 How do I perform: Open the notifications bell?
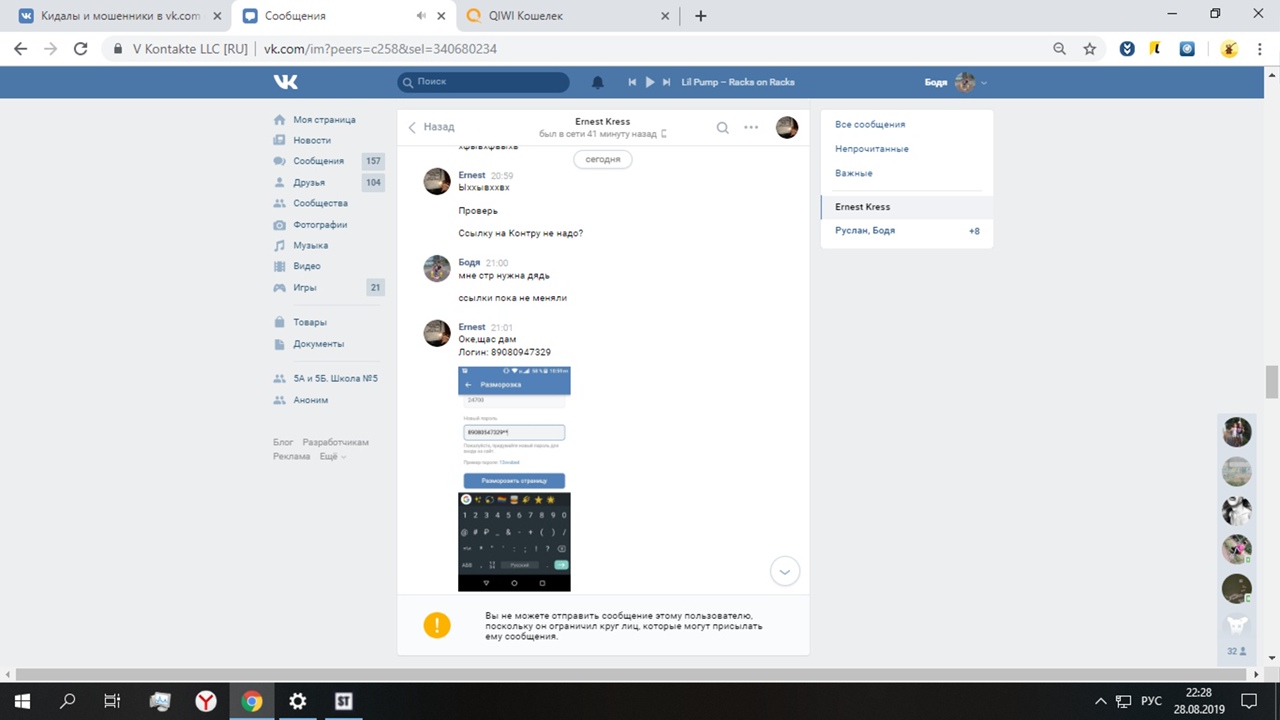[598, 82]
